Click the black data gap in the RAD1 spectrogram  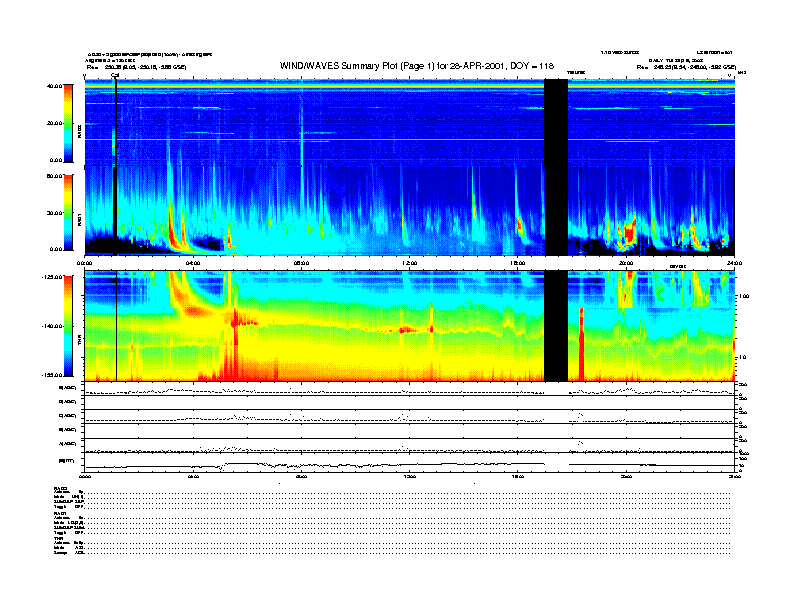point(556,211)
